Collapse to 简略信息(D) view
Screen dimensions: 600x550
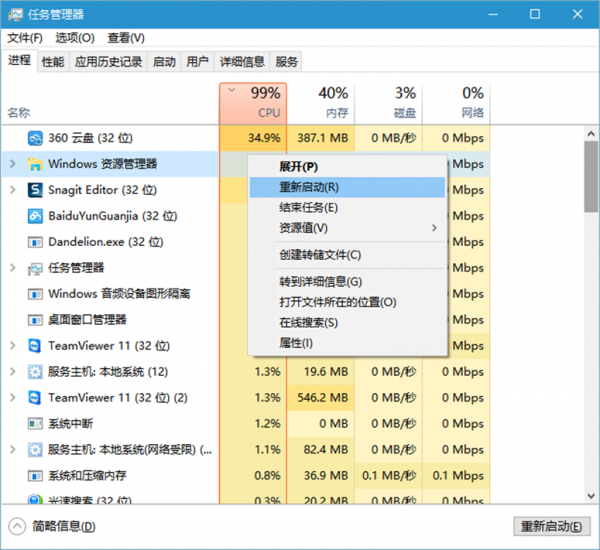pyautogui.click(x=52, y=527)
